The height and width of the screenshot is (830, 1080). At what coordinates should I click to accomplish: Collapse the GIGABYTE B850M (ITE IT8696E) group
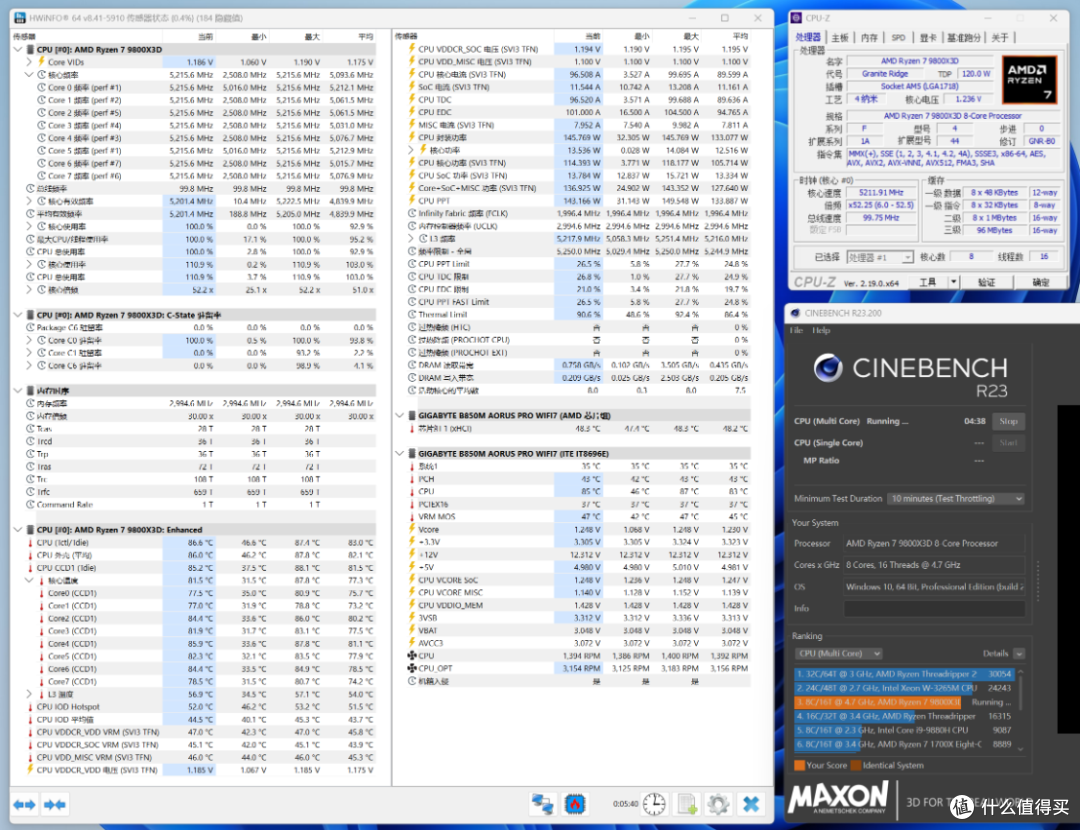pyautogui.click(x=399, y=453)
